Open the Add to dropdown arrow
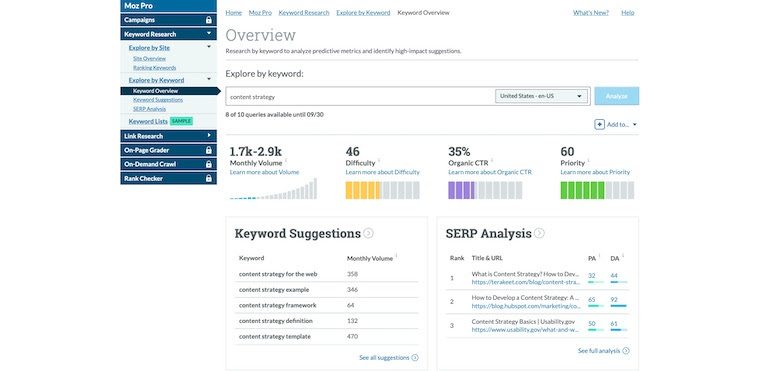Viewport: 760px width, 371px height. click(635, 125)
